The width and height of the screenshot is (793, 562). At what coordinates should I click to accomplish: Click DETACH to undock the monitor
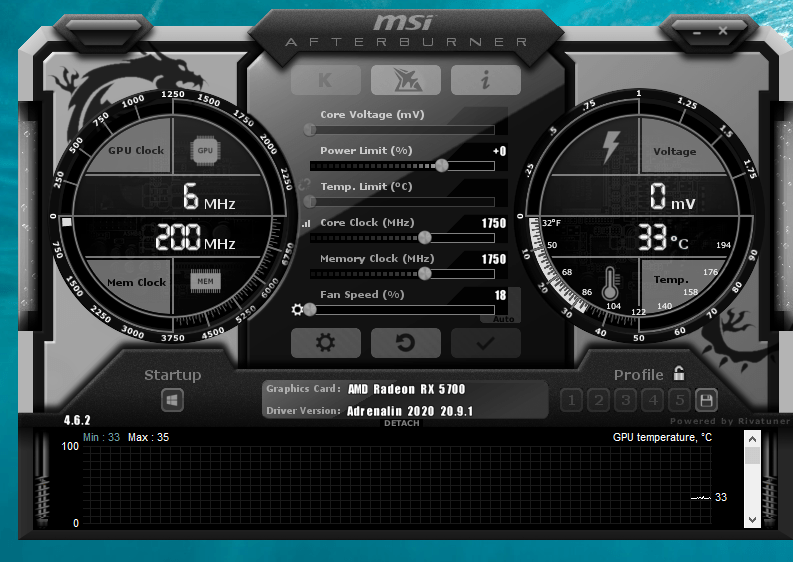pyautogui.click(x=402, y=423)
